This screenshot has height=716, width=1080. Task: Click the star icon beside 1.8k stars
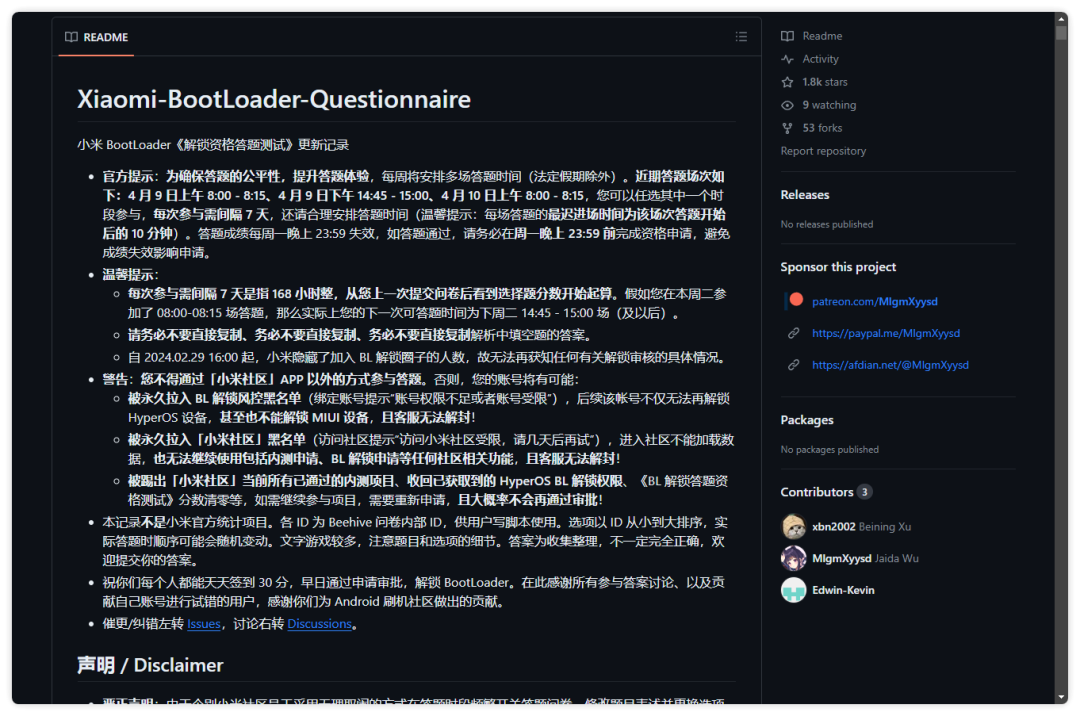point(787,82)
